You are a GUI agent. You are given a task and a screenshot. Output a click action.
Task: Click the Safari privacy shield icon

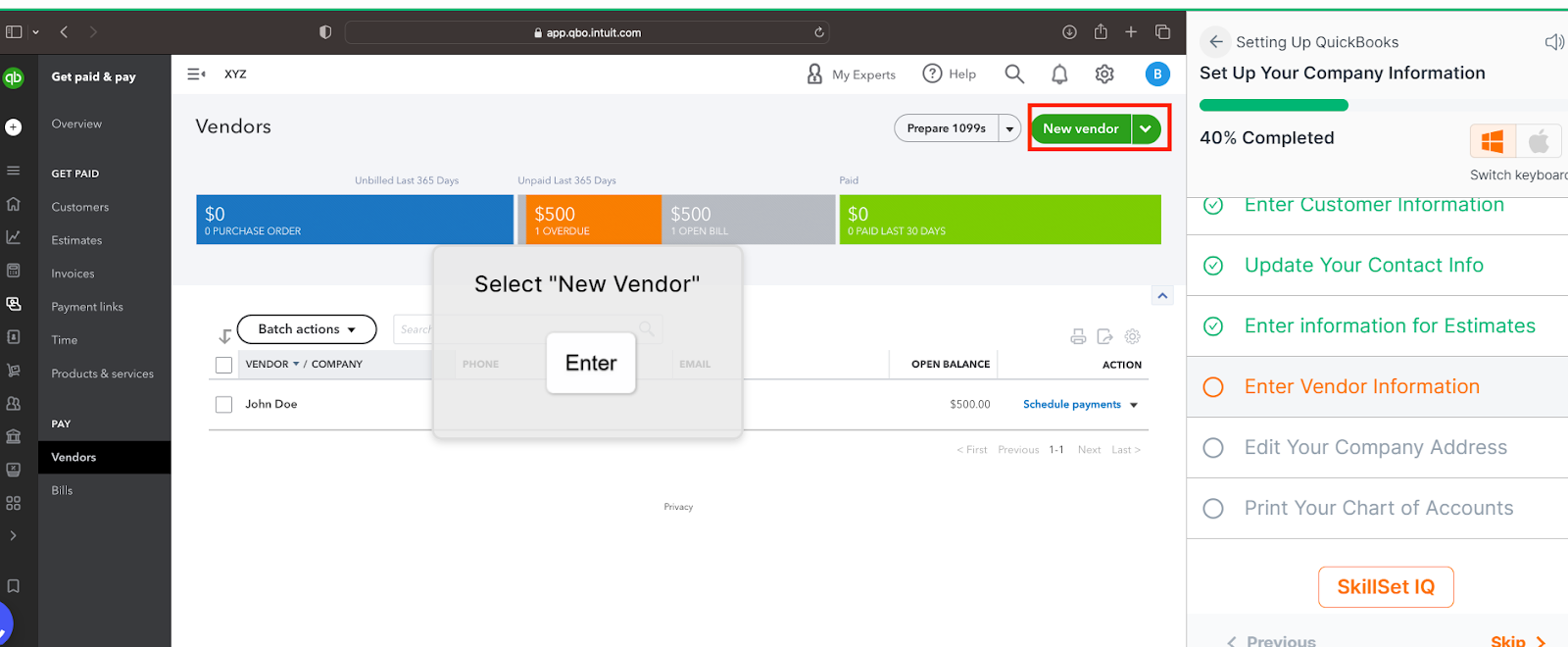pyautogui.click(x=325, y=32)
